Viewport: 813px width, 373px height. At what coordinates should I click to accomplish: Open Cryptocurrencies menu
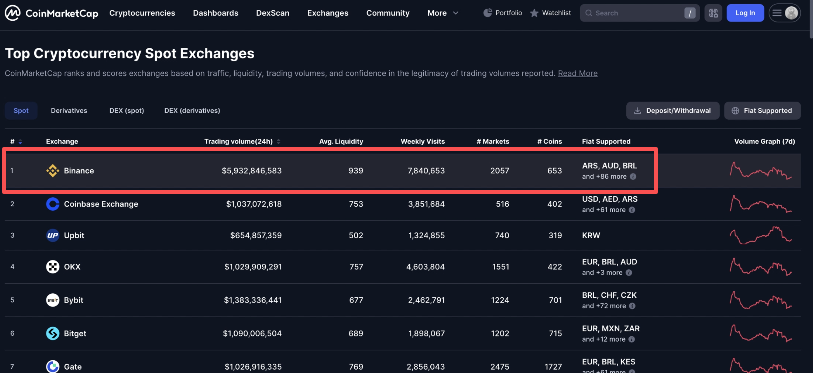point(142,13)
